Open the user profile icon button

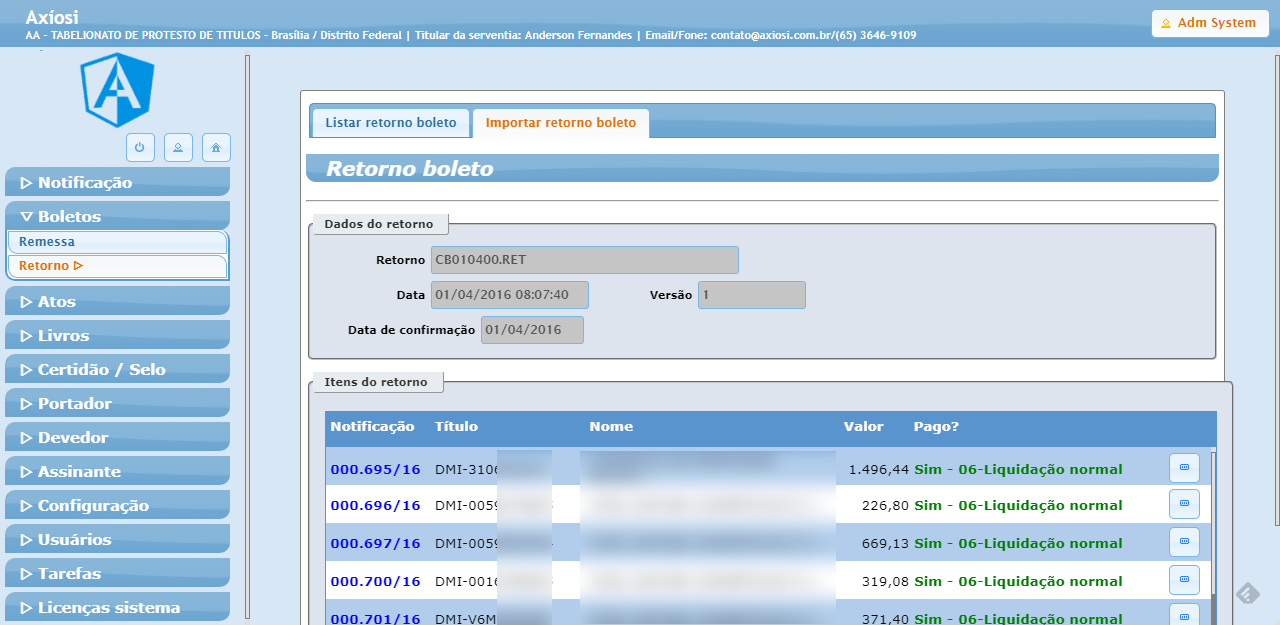(x=178, y=147)
